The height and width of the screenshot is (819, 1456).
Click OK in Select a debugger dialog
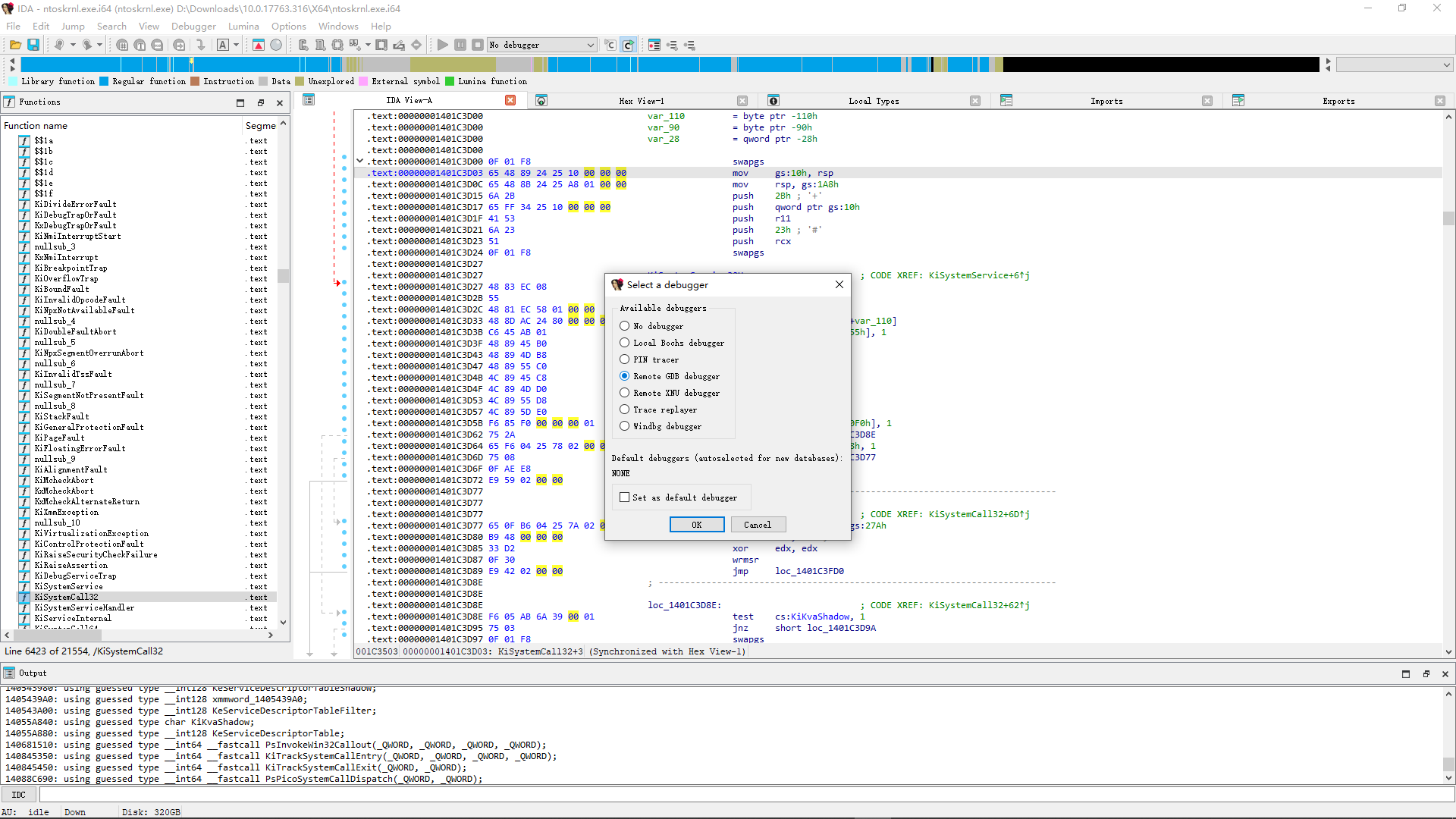coord(696,525)
